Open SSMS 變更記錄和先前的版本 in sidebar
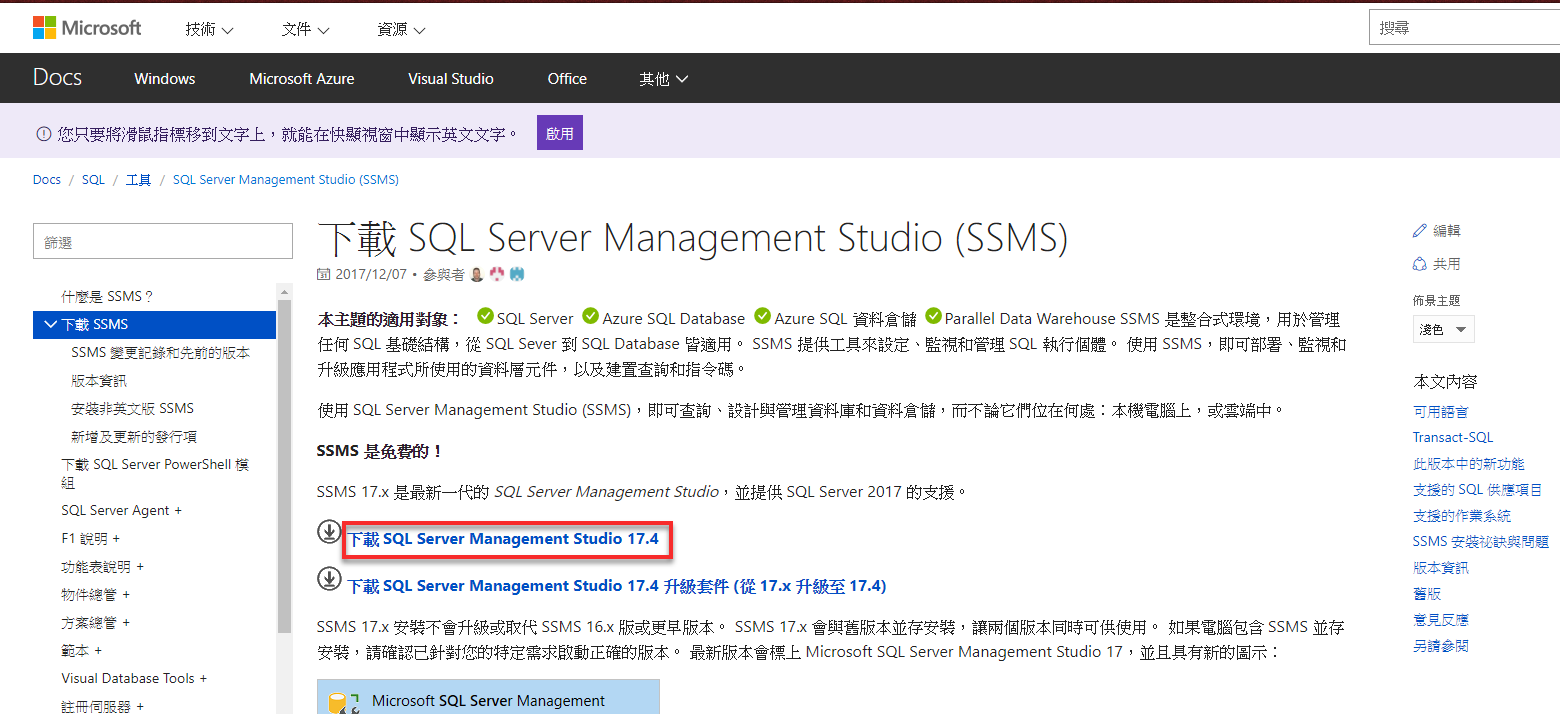1560x714 pixels. click(161, 353)
